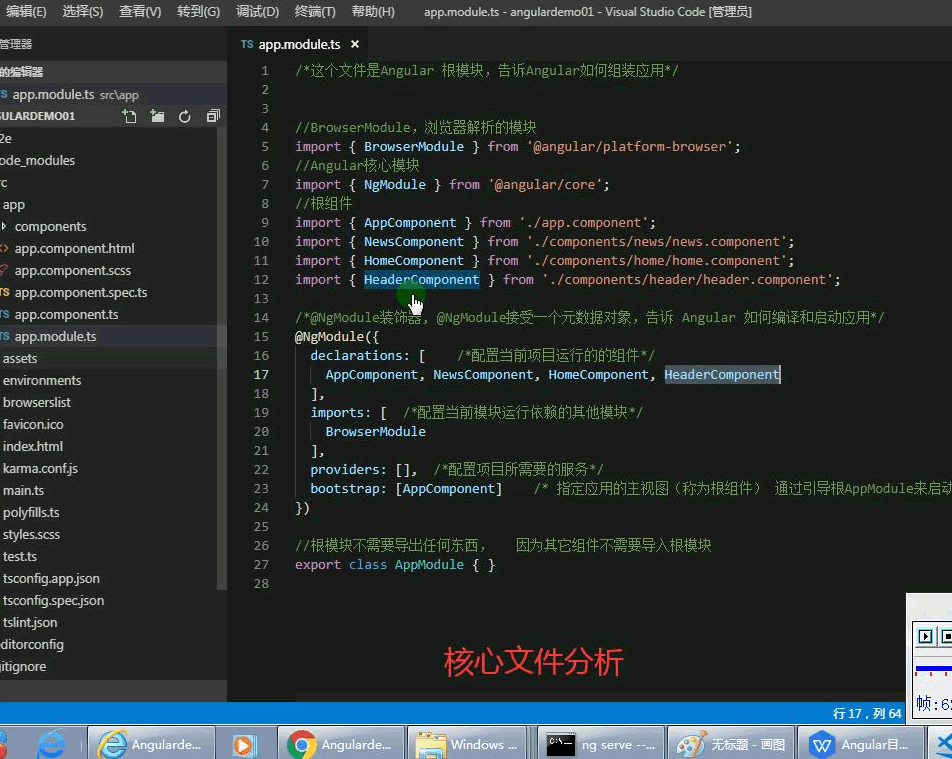Open the ng serve command prompt window
Image resolution: width=952 pixels, height=759 pixels.
[600, 744]
